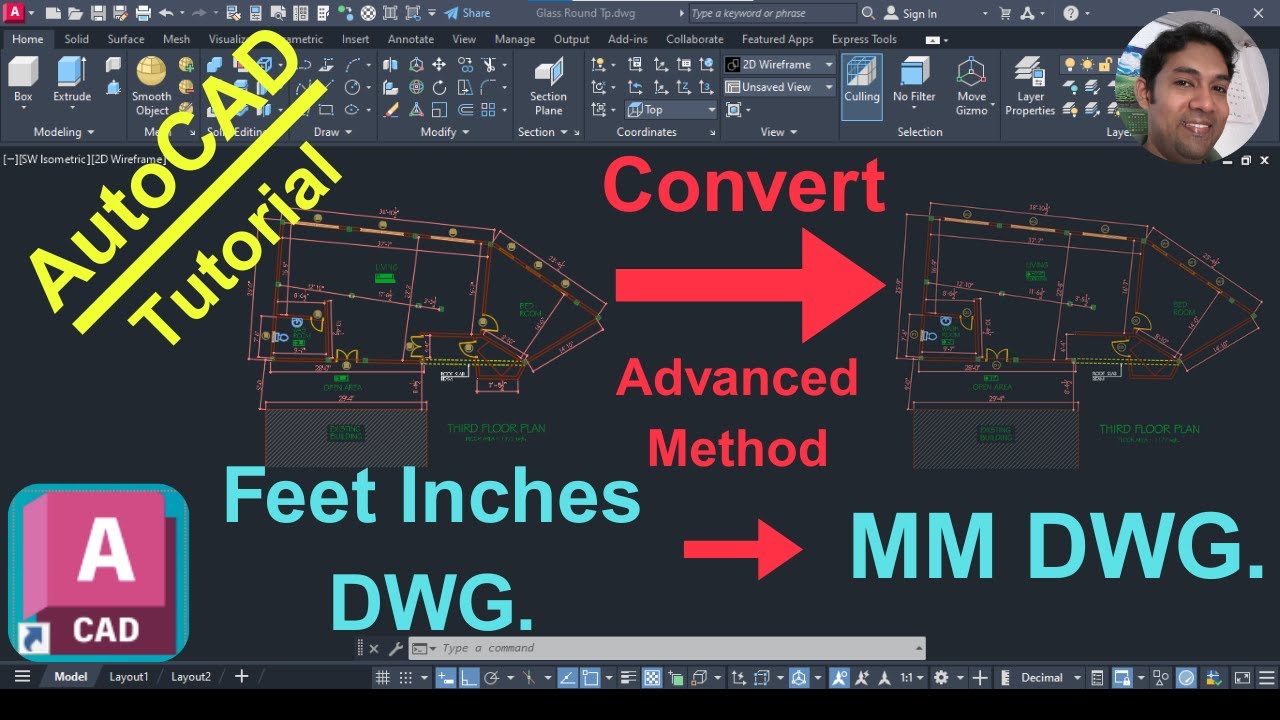The height and width of the screenshot is (720, 1280).
Task: Select the Box modeling tool
Action: pos(23,79)
